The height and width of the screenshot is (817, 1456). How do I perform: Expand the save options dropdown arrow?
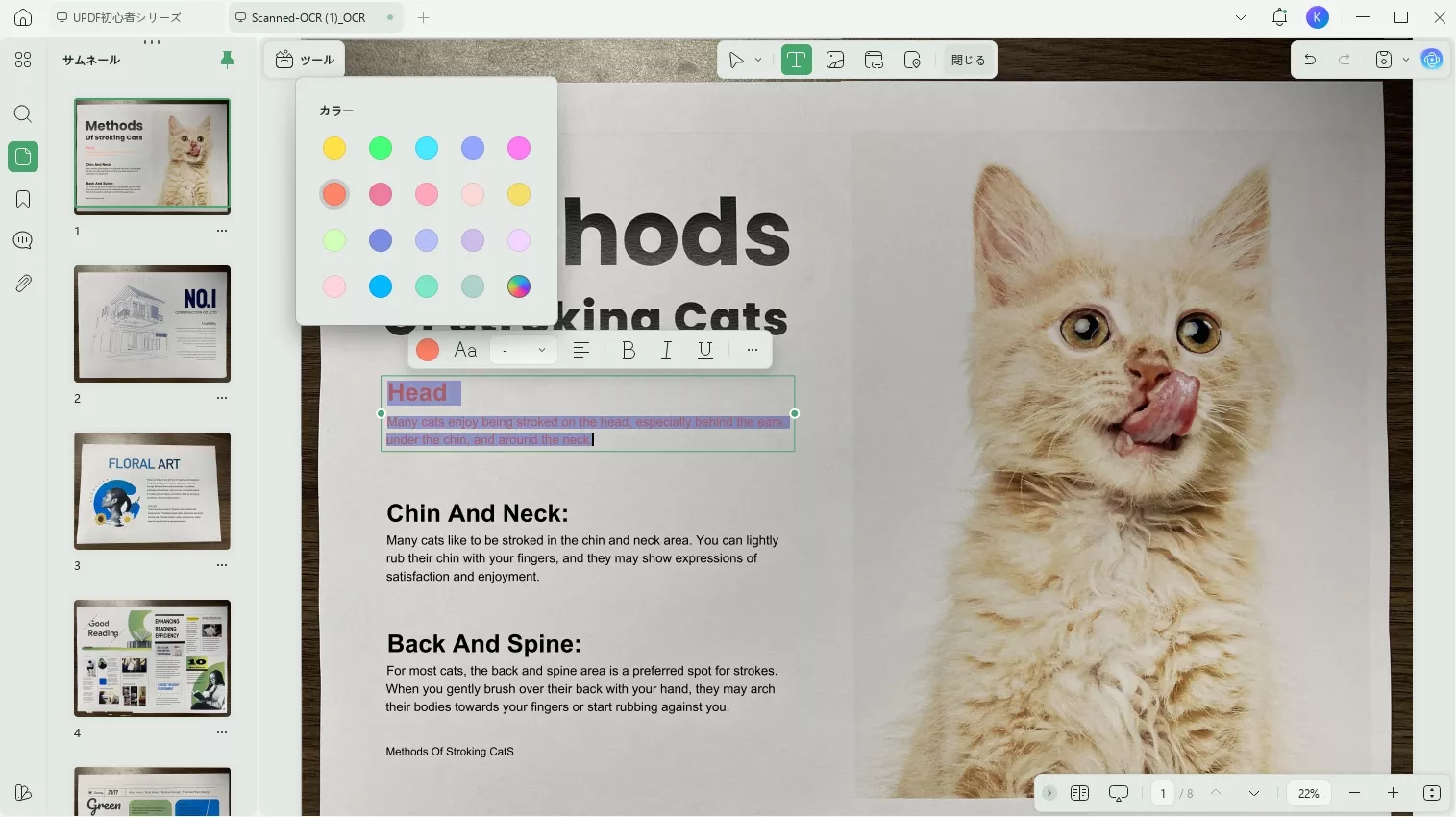1406,60
